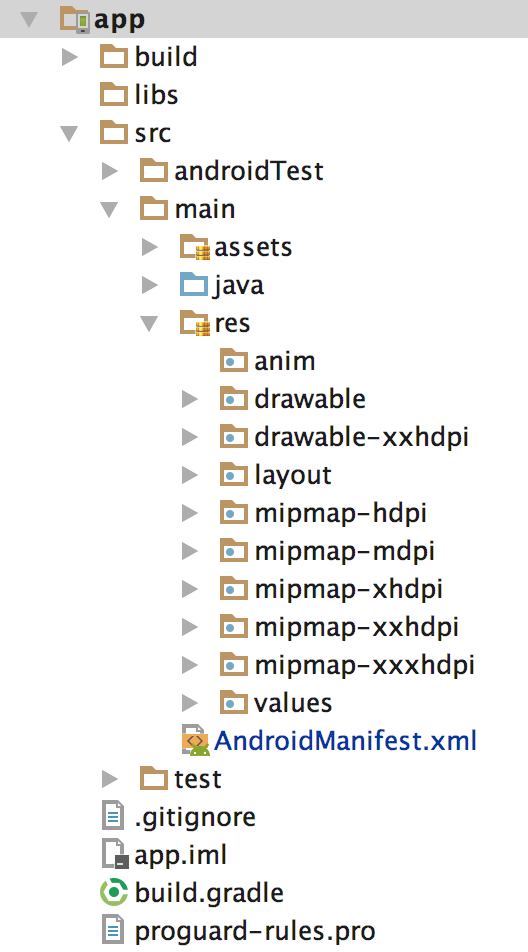The width and height of the screenshot is (528, 952).
Task: Select the layout folder
Action: (x=293, y=475)
